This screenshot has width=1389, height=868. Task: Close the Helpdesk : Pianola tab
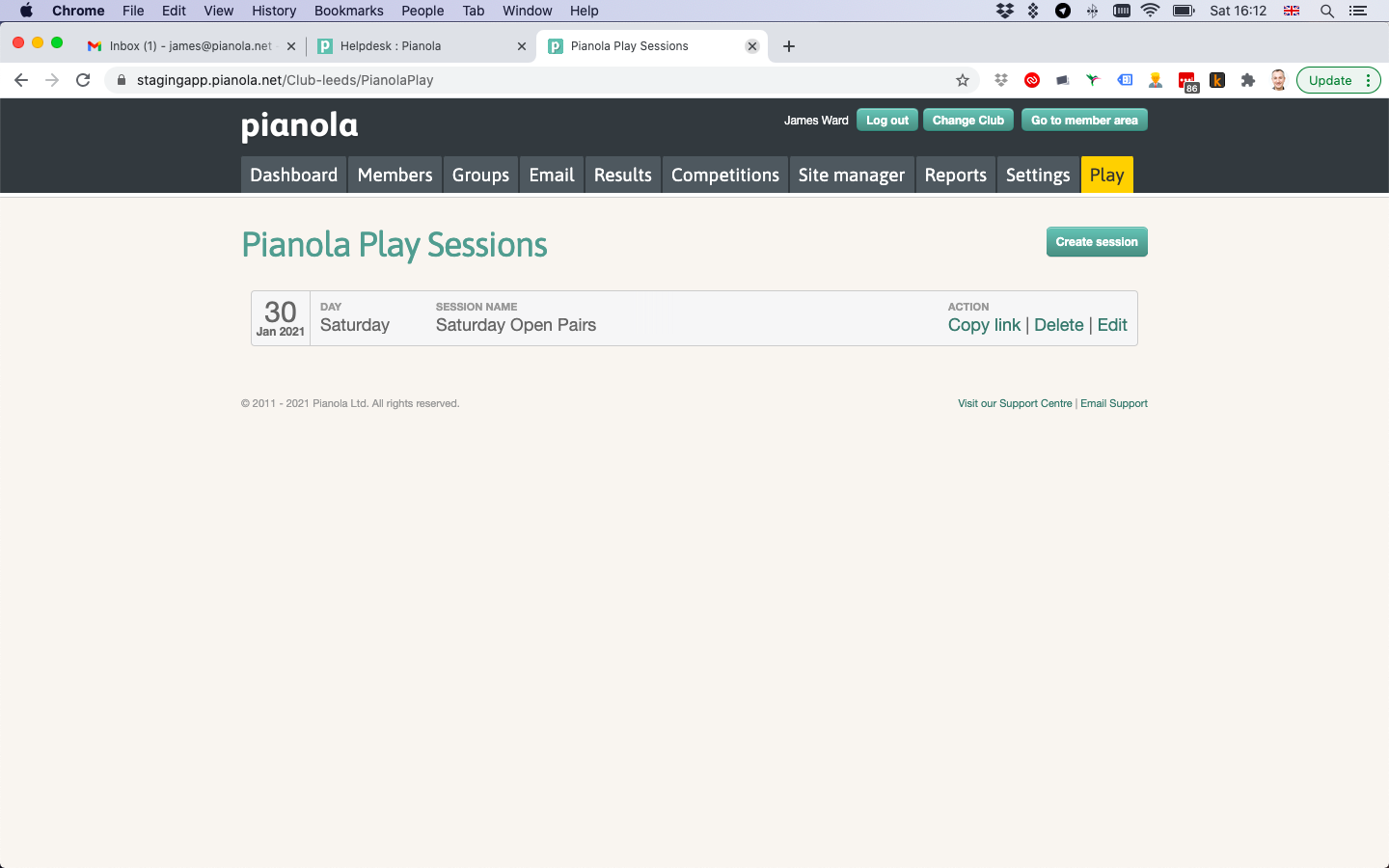522,46
